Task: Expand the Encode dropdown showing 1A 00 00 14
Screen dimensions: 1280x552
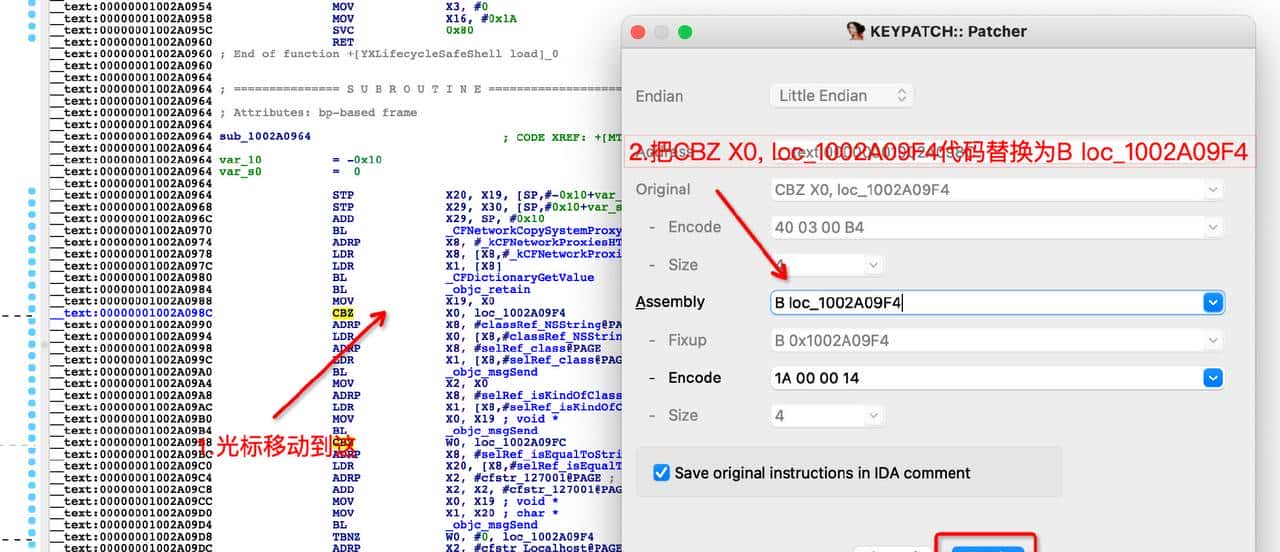Action: tap(1213, 378)
